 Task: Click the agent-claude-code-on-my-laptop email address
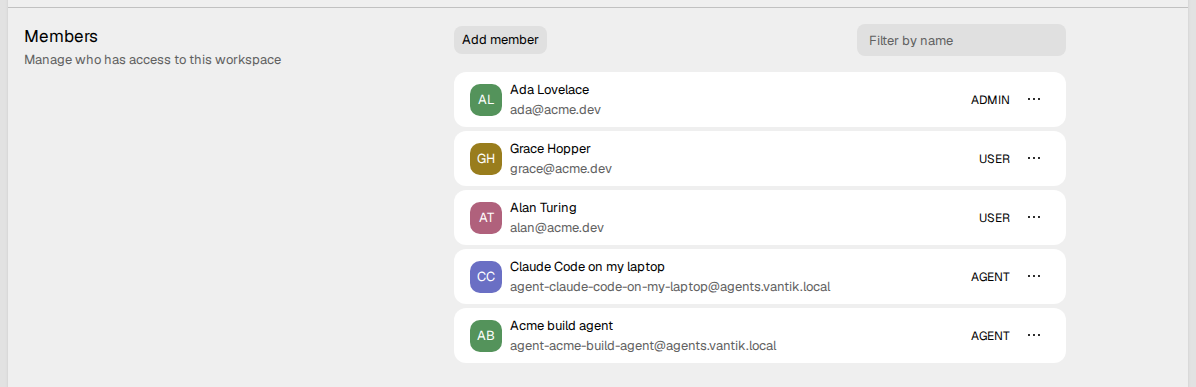pos(670,287)
